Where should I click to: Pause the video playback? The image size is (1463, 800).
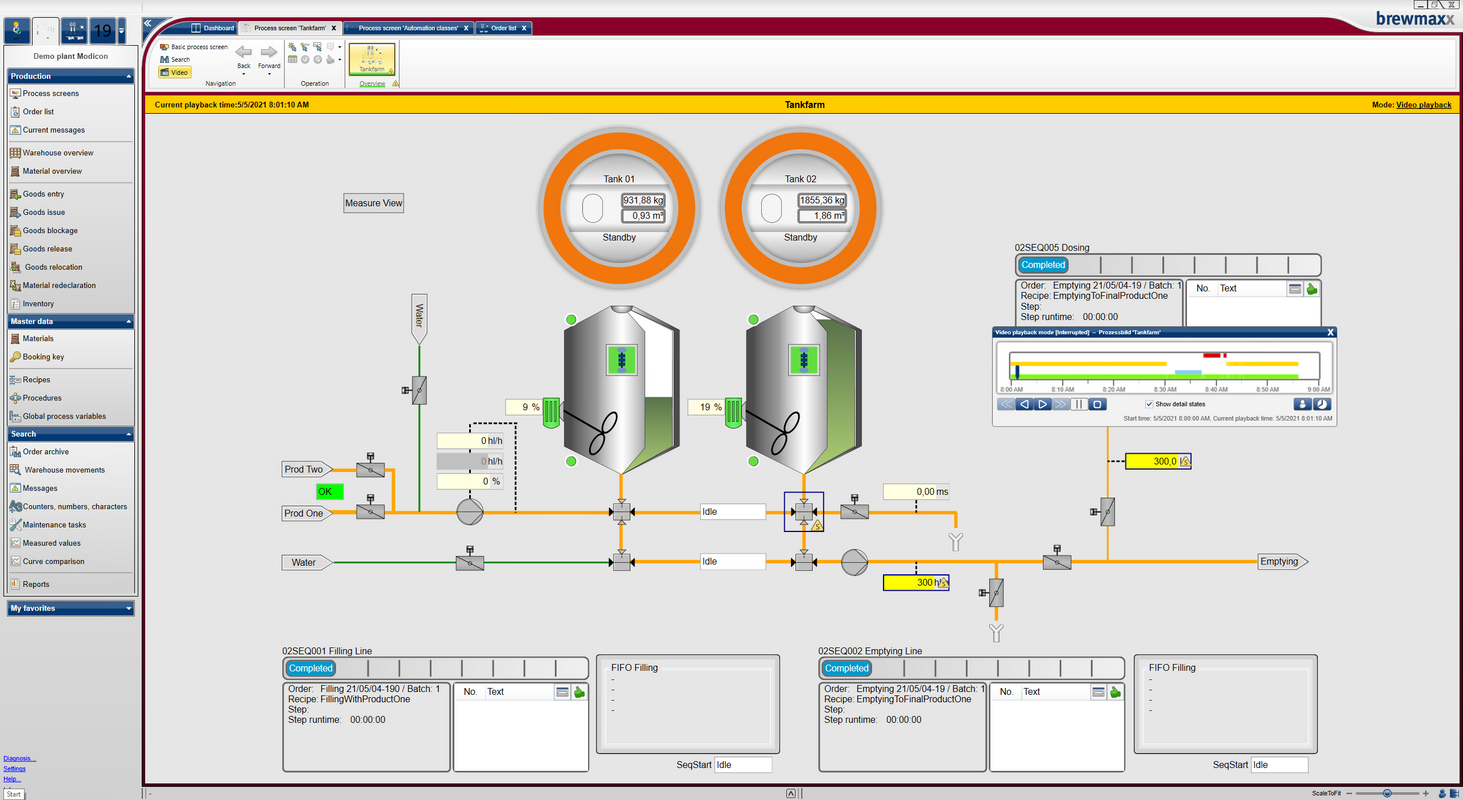pyautogui.click(x=1076, y=404)
